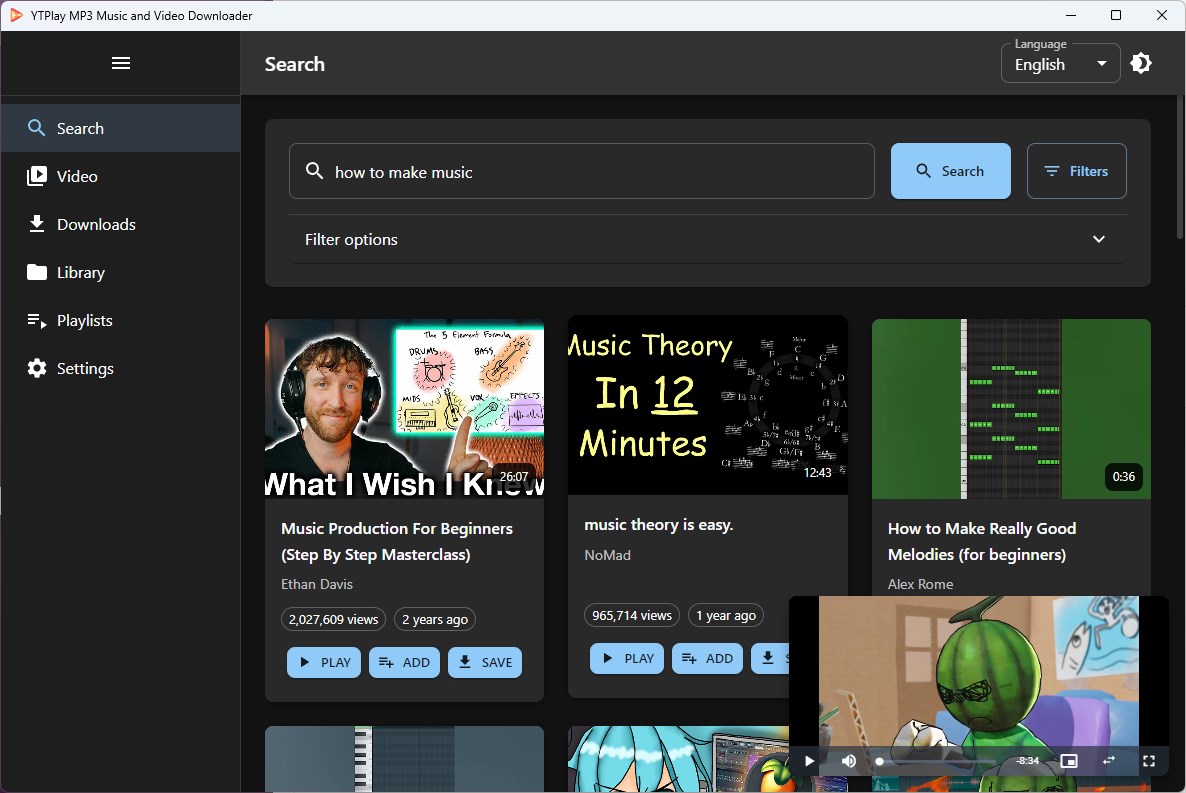Open Downloads via its download icon
The image size is (1186, 793).
(37, 224)
